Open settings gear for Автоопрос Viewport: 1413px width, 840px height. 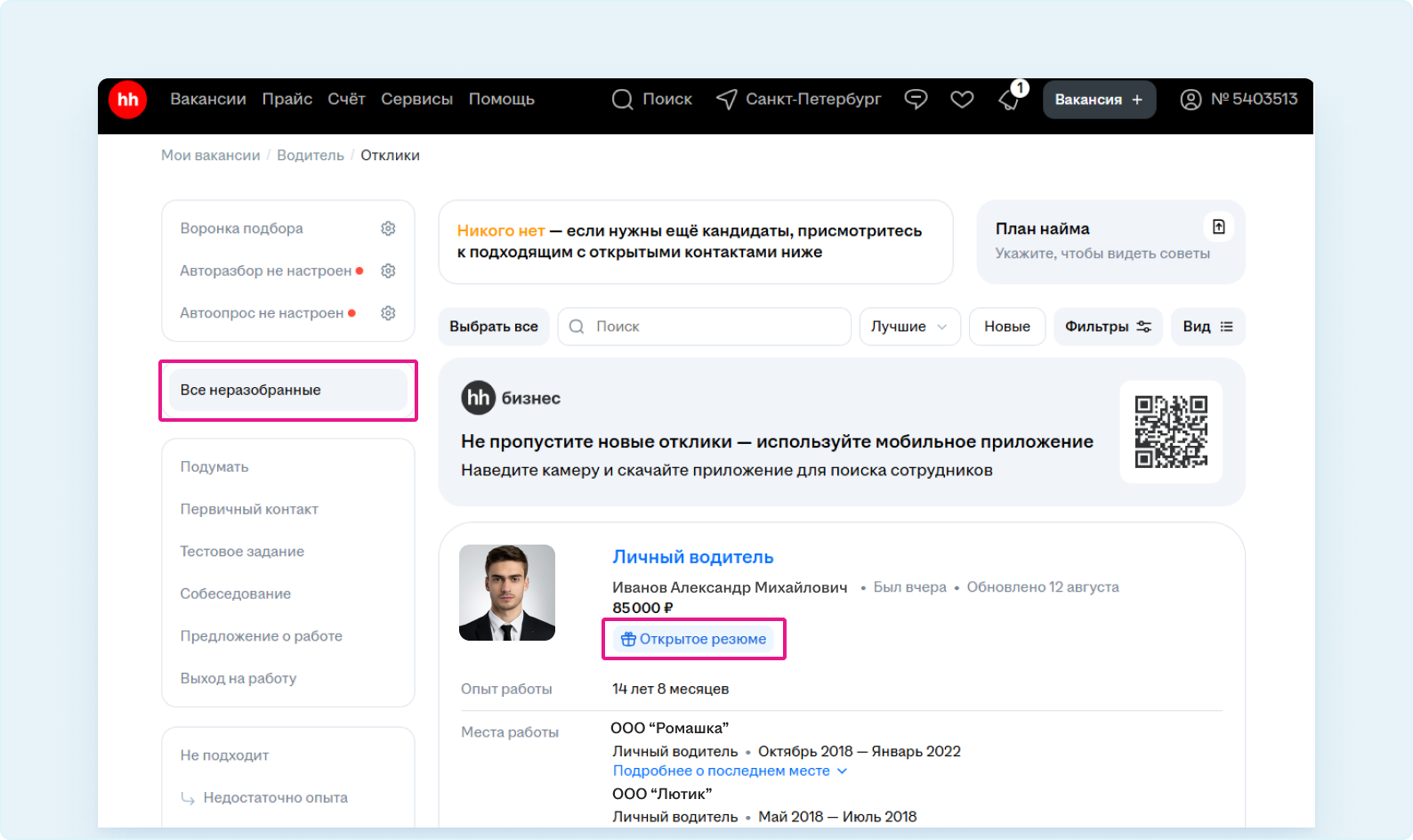coord(388,313)
